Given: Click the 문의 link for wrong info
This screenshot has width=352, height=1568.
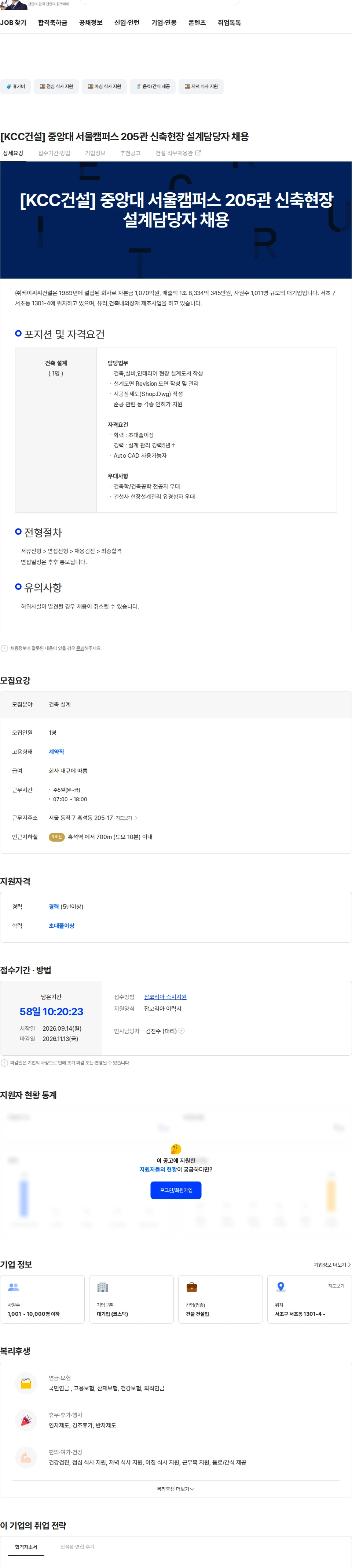Looking at the screenshot, I should pyautogui.click(x=80, y=648).
